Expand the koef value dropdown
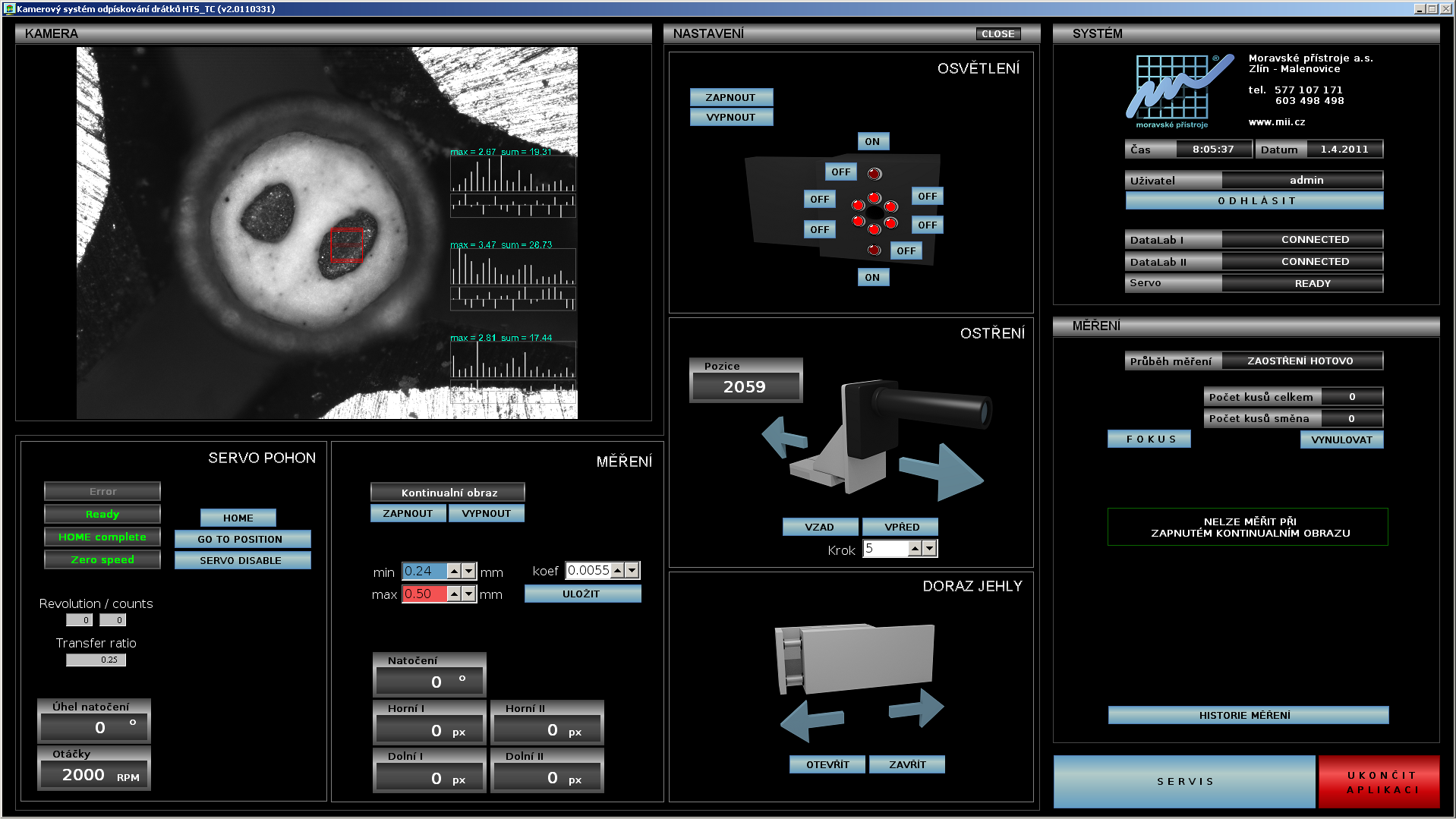This screenshot has width=1456, height=819. 632,571
